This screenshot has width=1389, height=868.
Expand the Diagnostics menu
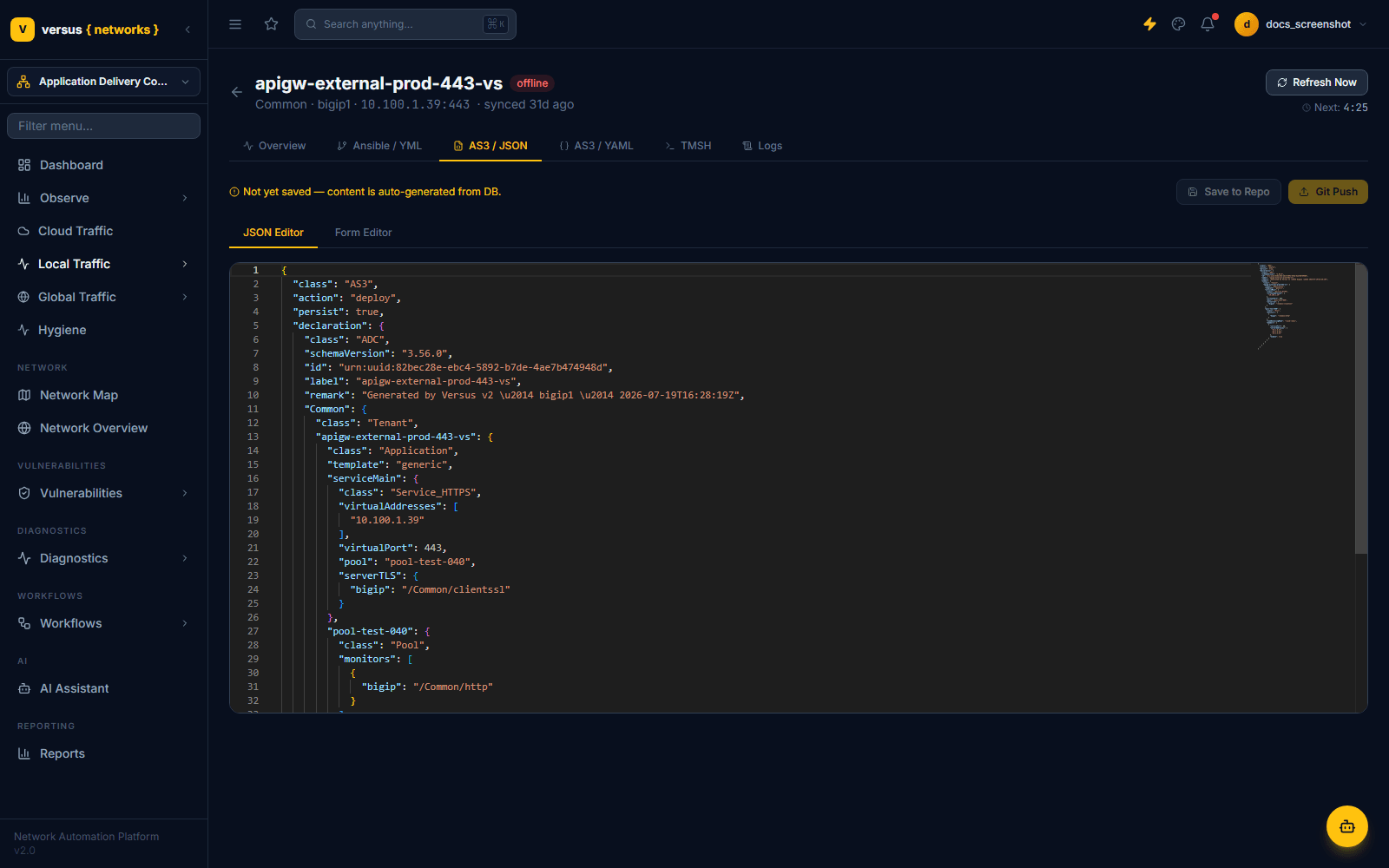pyautogui.click(x=104, y=558)
